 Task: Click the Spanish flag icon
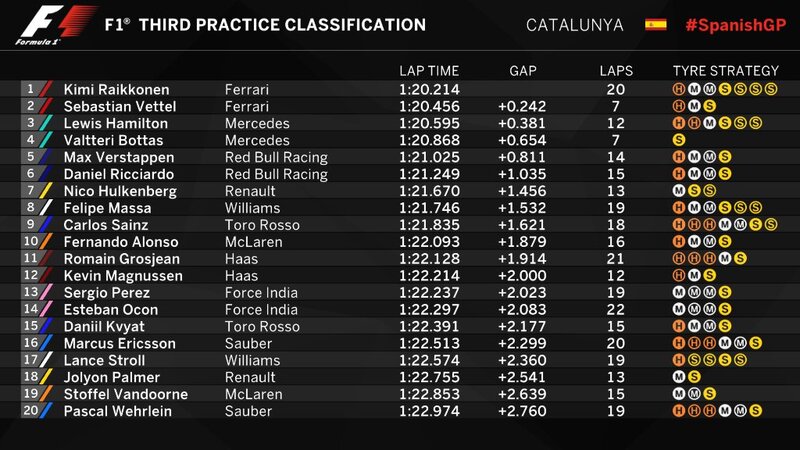click(656, 24)
